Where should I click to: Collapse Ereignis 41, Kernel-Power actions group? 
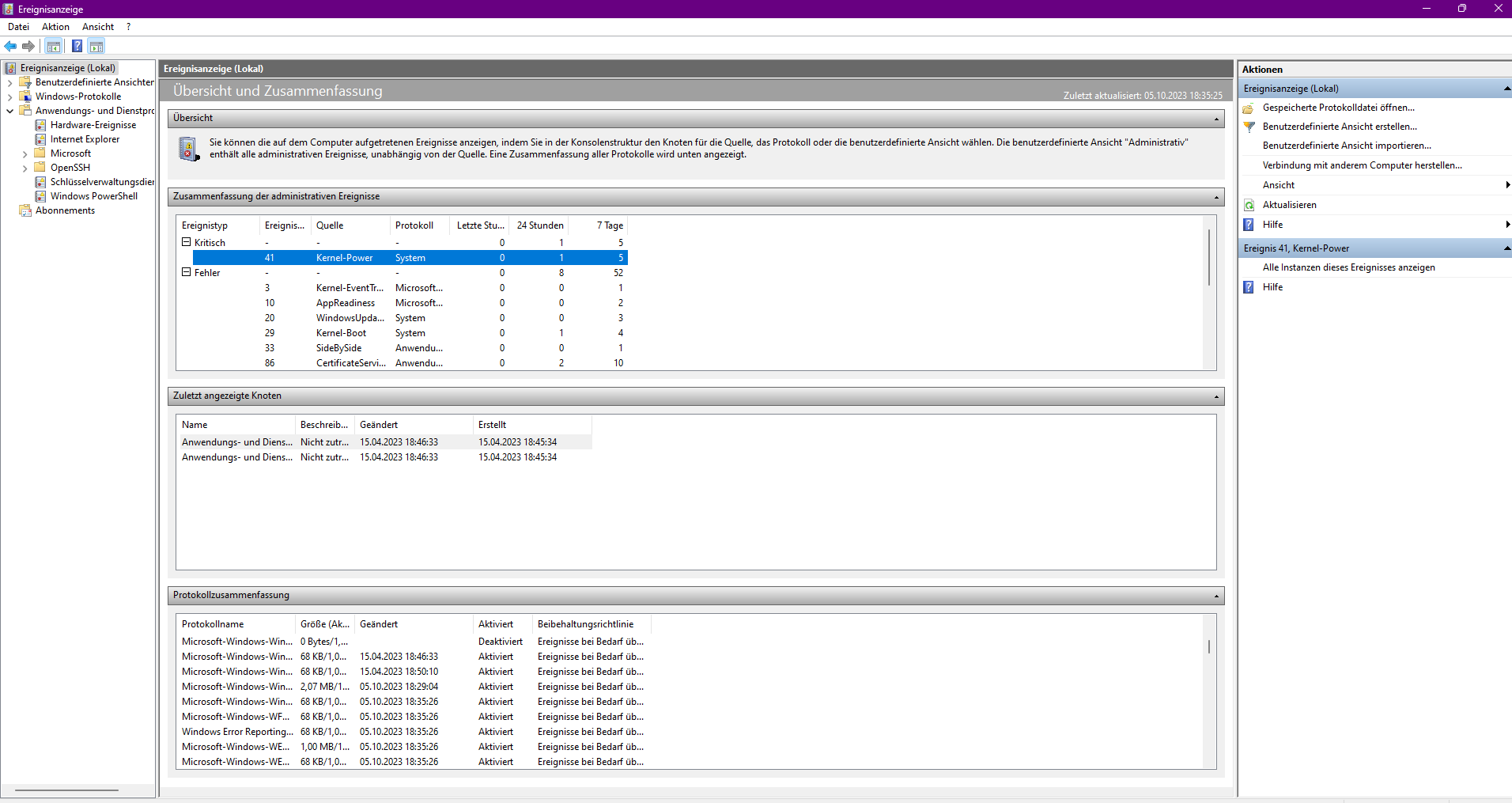[x=1506, y=248]
